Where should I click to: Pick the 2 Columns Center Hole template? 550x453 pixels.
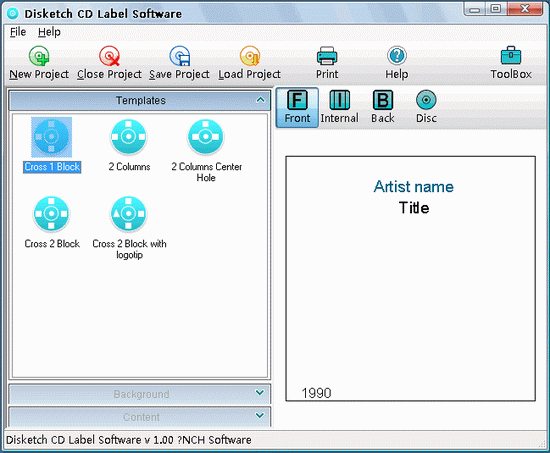(x=206, y=150)
